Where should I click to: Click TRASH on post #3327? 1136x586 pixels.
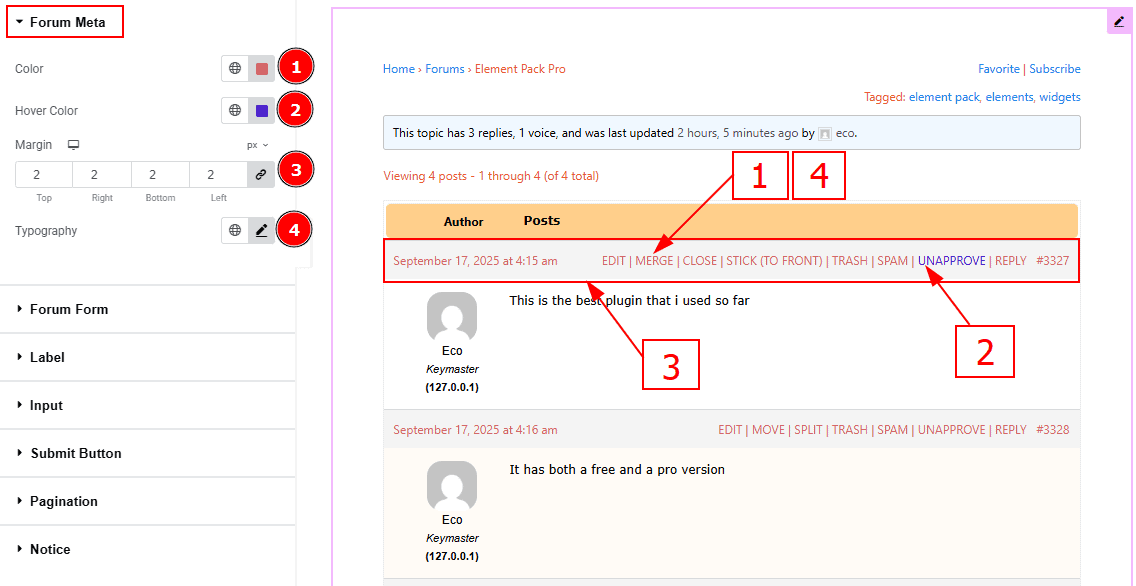tap(850, 261)
